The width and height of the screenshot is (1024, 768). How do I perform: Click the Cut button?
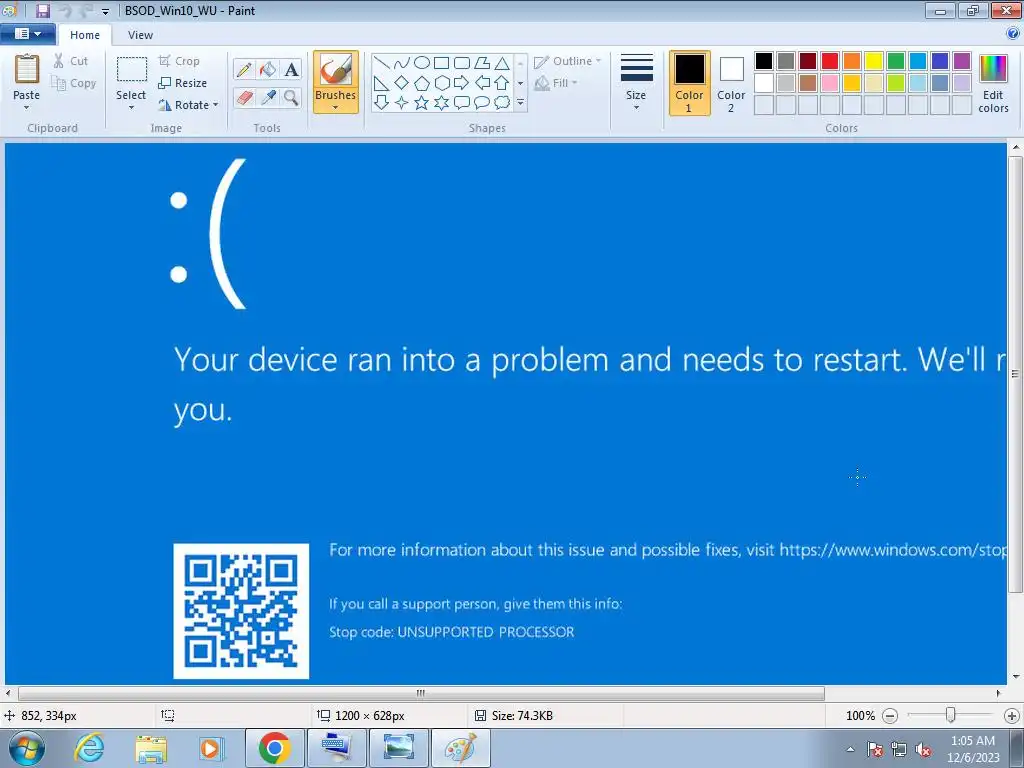71,61
